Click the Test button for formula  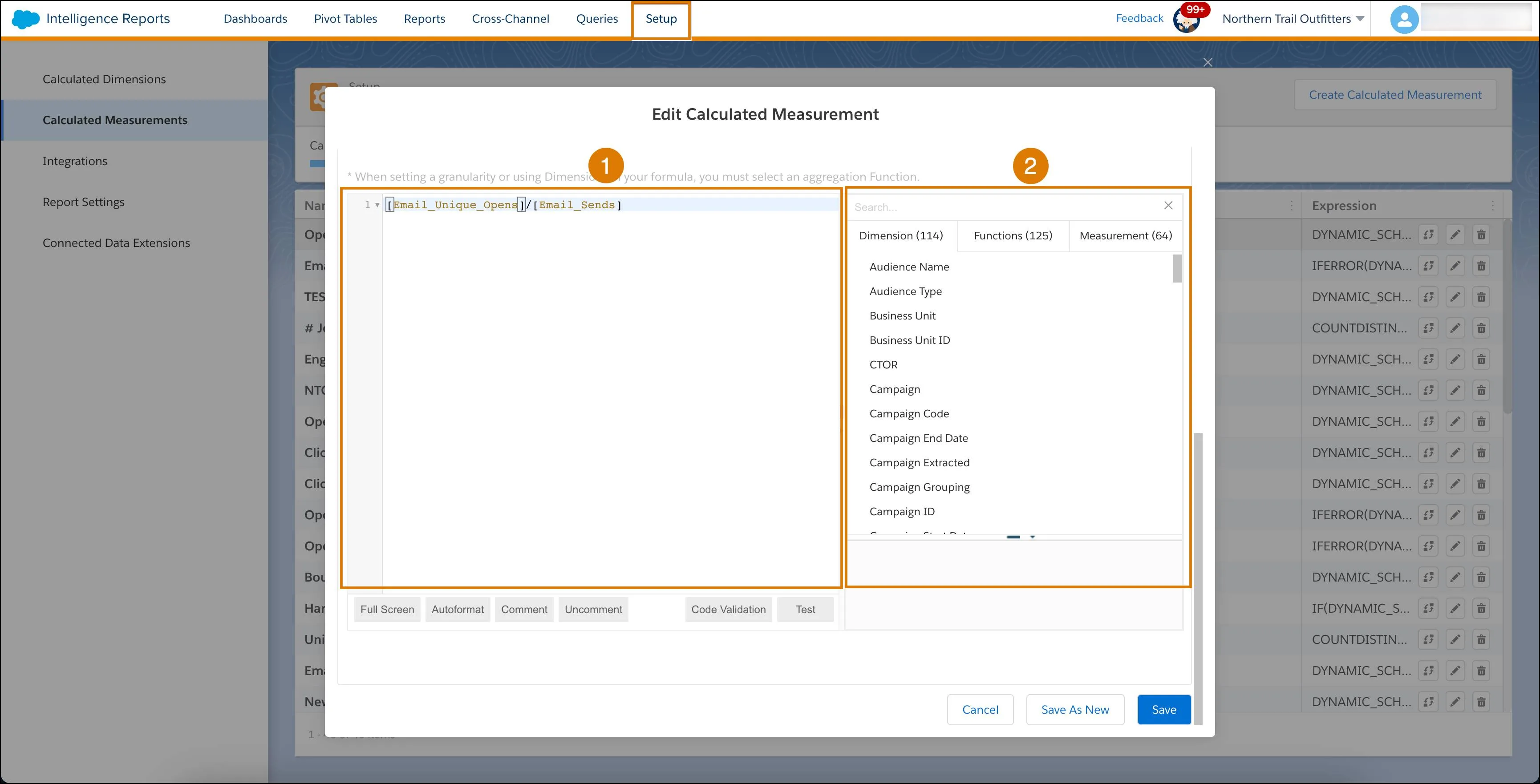[x=805, y=609]
